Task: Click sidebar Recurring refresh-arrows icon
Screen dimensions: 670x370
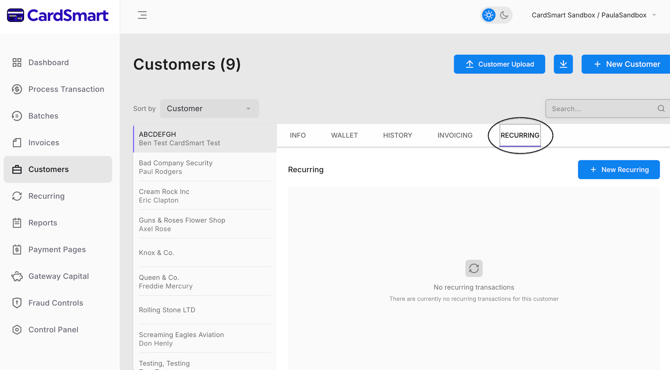Action: (17, 196)
